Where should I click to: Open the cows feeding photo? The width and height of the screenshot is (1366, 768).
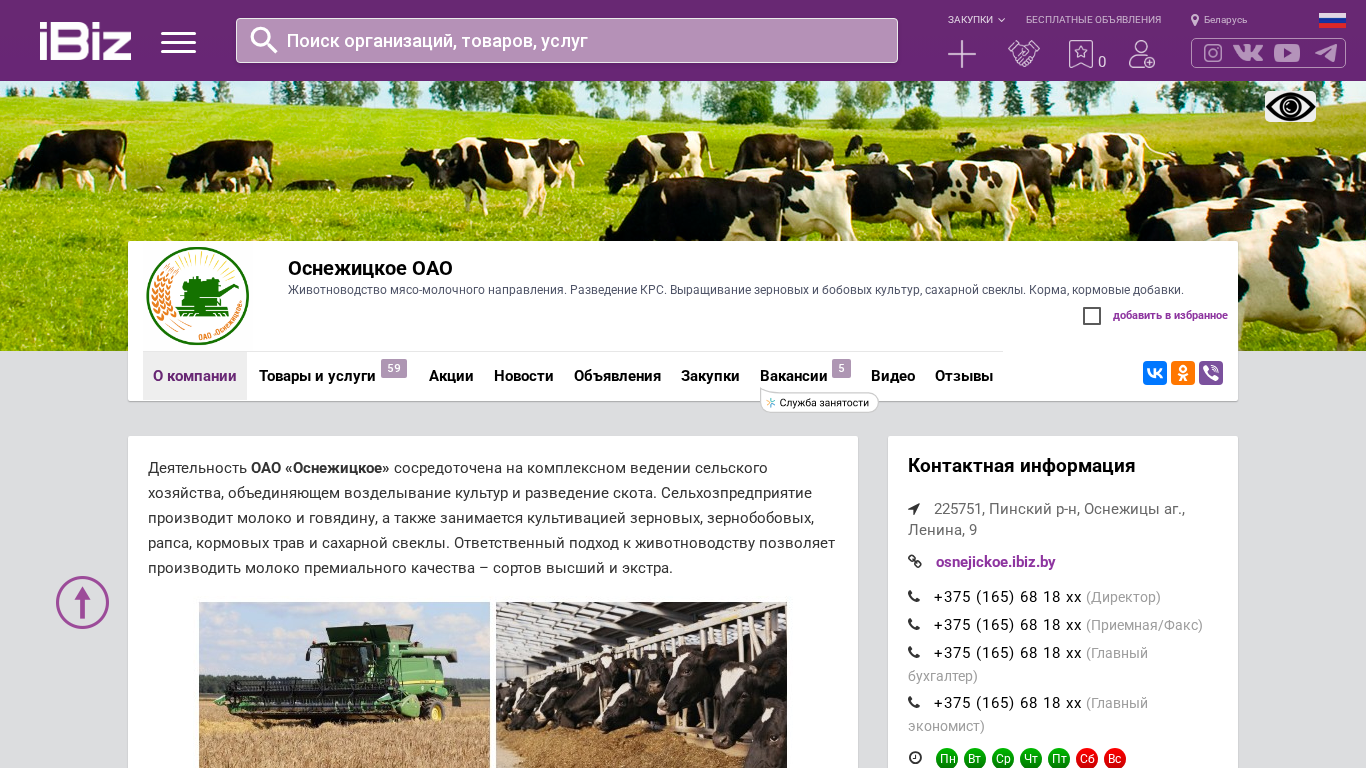point(641,685)
